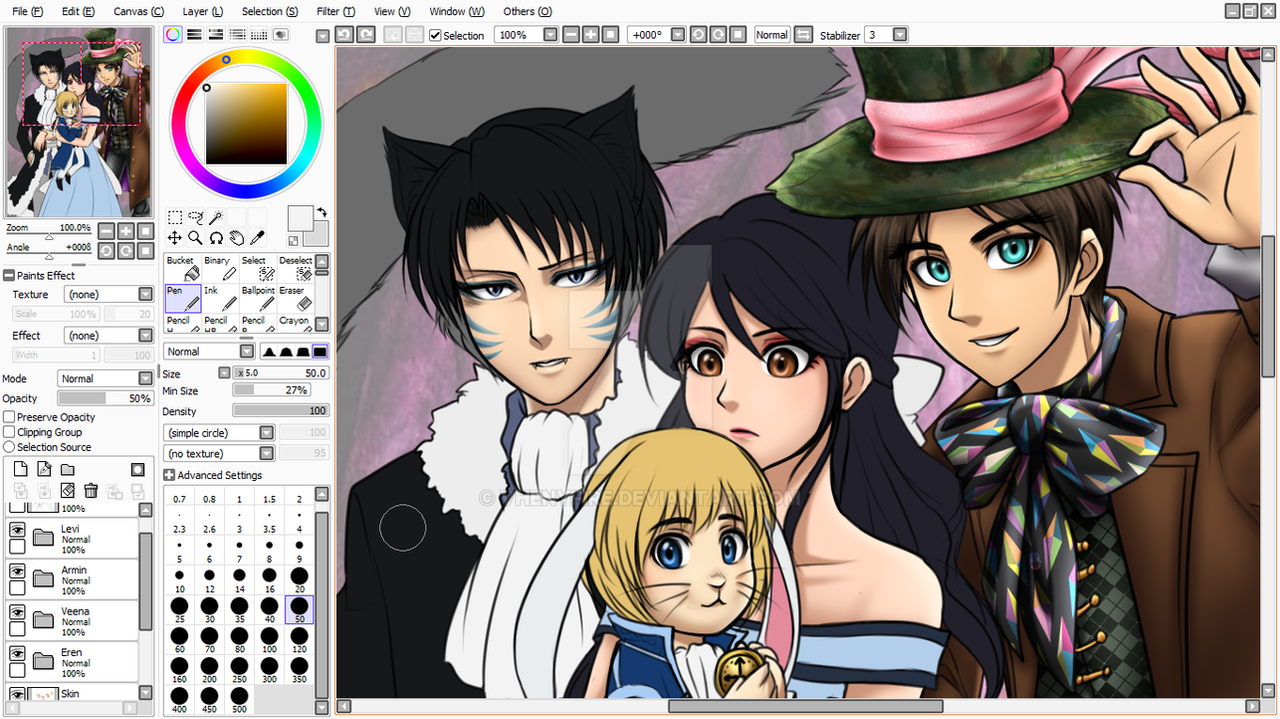The height and width of the screenshot is (719, 1280).
Task: Adjust the layer Opacity slider
Action: pos(105,398)
